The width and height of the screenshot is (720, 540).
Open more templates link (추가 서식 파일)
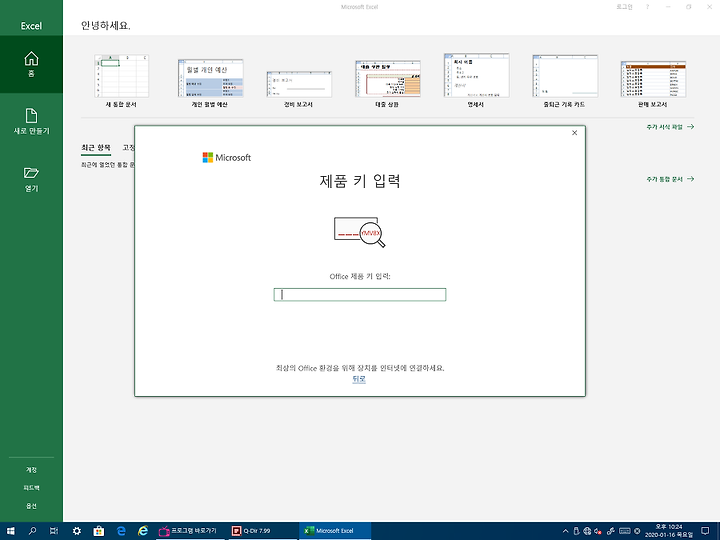point(670,127)
